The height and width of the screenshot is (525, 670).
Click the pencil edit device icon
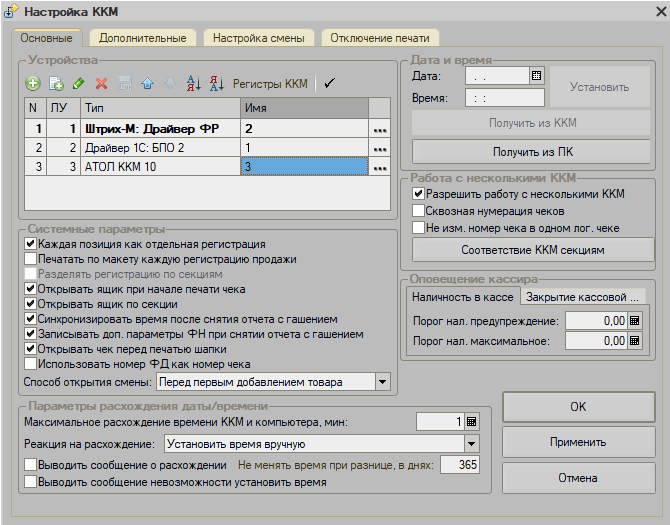(x=78, y=84)
